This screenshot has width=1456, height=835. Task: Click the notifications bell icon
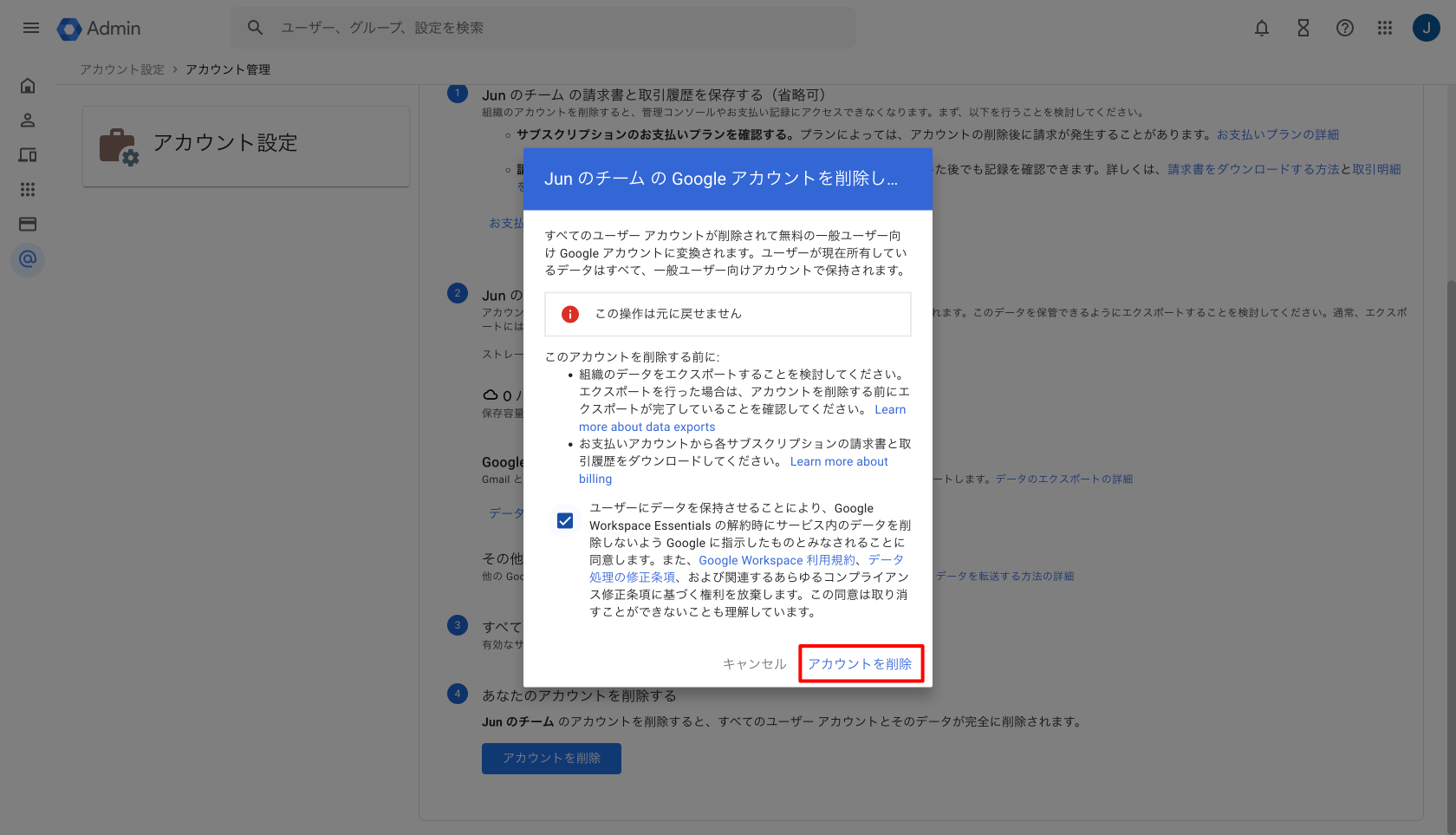(x=1262, y=28)
